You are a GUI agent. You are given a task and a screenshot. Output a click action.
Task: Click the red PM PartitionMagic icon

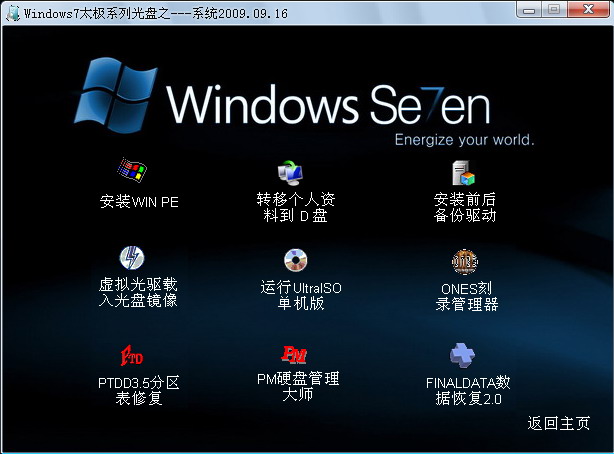pyautogui.click(x=294, y=354)
